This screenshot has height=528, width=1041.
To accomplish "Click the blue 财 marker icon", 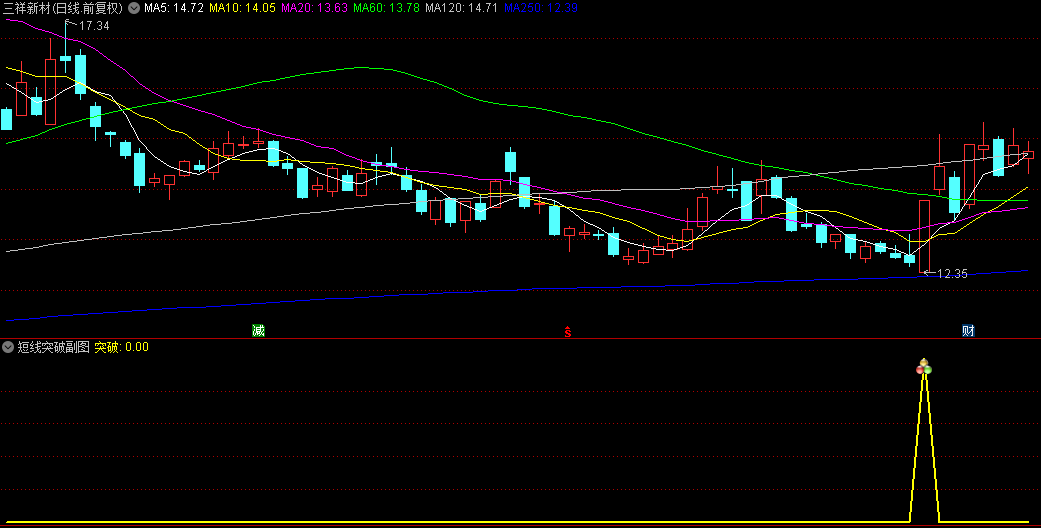I will (968, 331).
